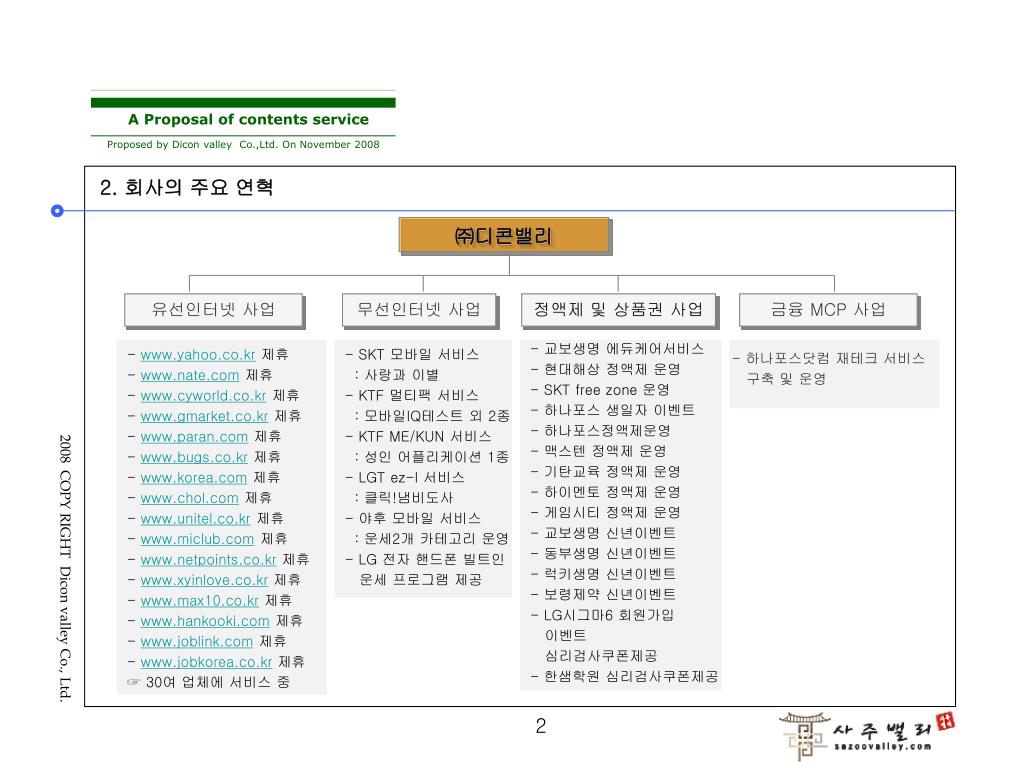Open the www.unitel.co.kr link
The image size is (1024, 768).
[195, 519]
